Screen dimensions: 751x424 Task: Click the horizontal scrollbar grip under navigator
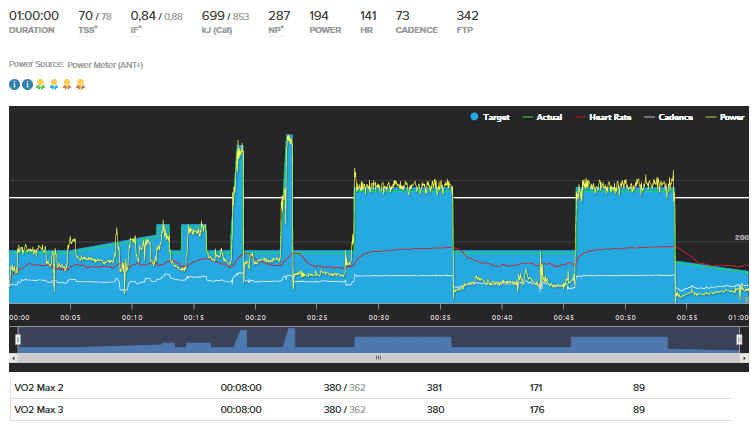pos(377,356)
